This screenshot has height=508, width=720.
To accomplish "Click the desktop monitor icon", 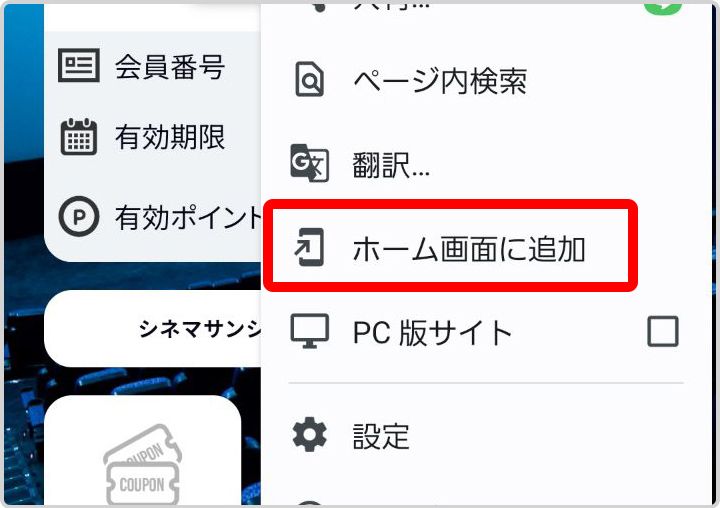I will tap(309, 331).
